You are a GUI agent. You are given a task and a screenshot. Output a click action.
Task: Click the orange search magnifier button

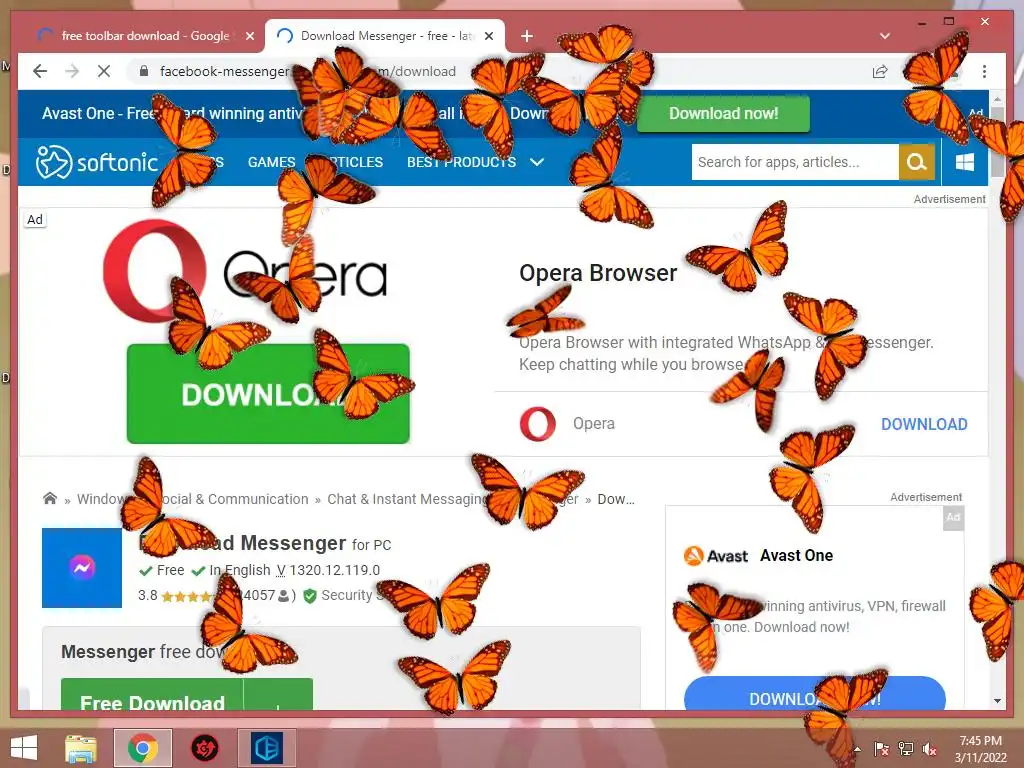coord(917,162)
